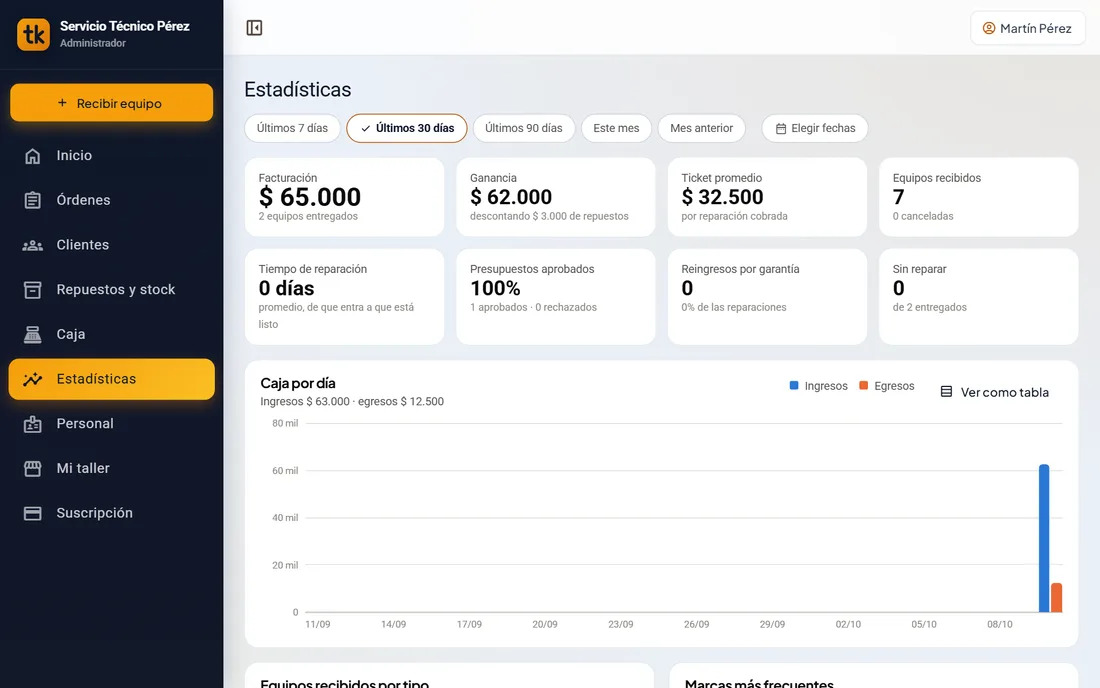Click the Órdenes clipboard icon

(32, 201)
